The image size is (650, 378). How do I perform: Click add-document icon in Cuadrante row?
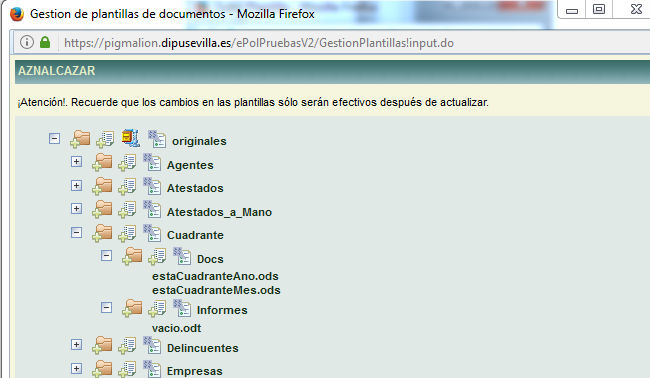point(127,234)
